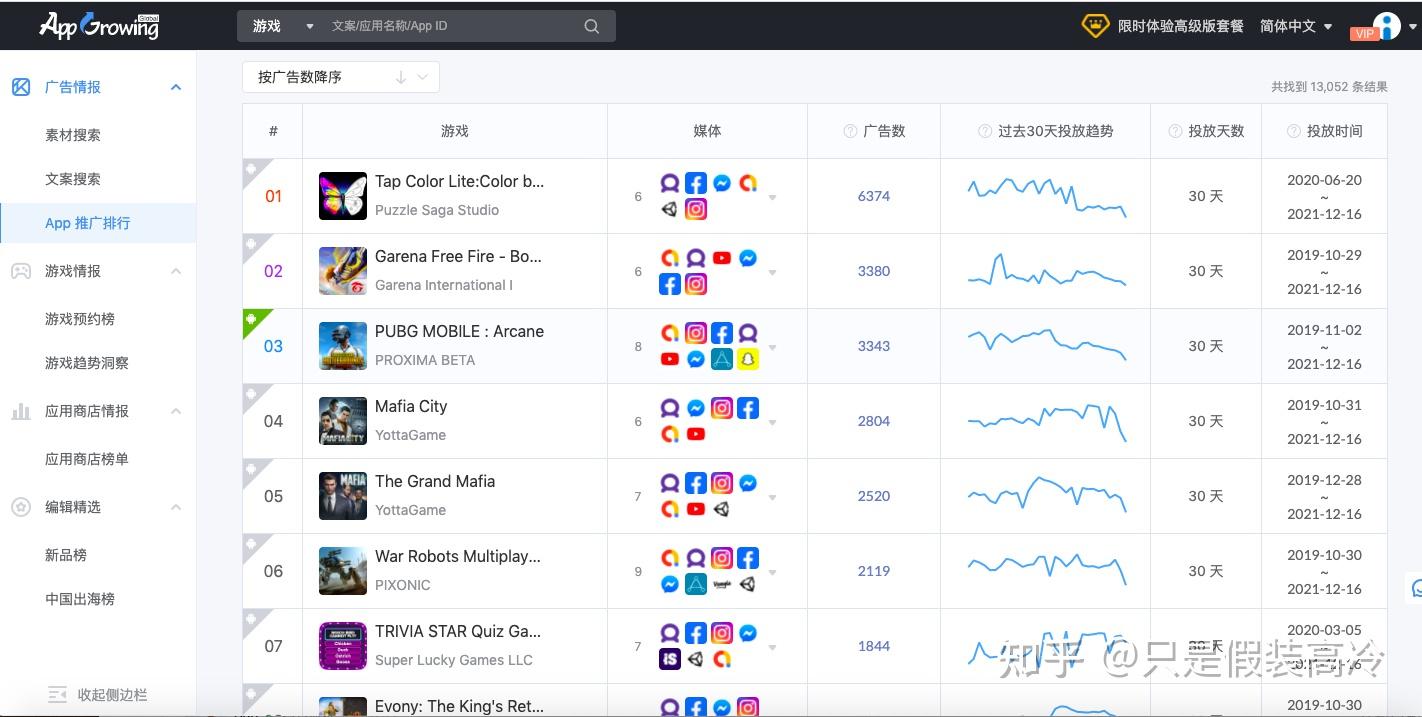
Task: Click the 游戏情报 game controller icon
Action: coord(20,270)
